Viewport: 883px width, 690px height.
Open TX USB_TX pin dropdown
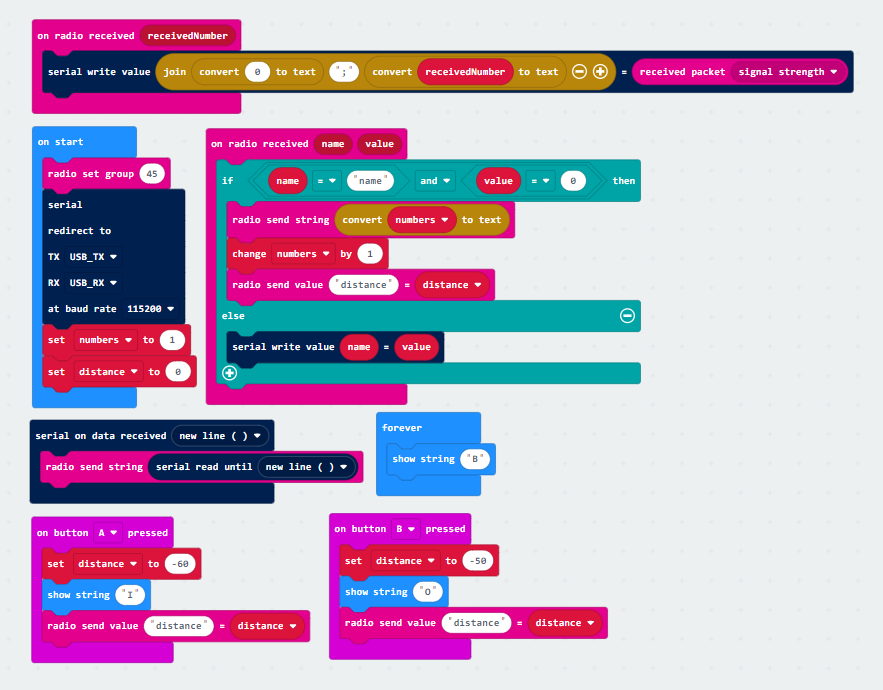click(93, 256)
